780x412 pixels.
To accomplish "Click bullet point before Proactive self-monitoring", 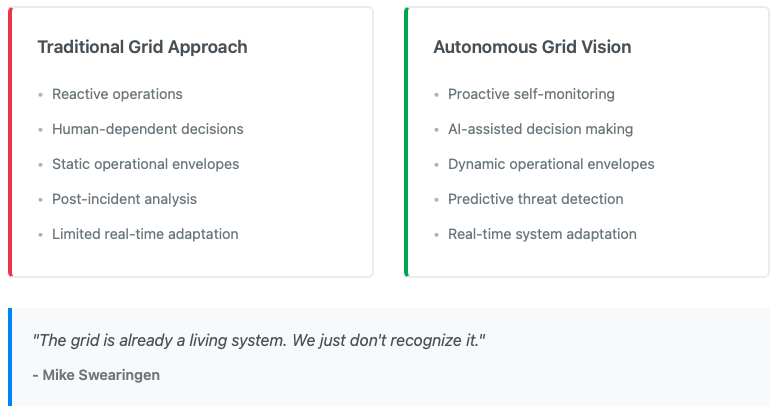I will (x=436, y=95).
